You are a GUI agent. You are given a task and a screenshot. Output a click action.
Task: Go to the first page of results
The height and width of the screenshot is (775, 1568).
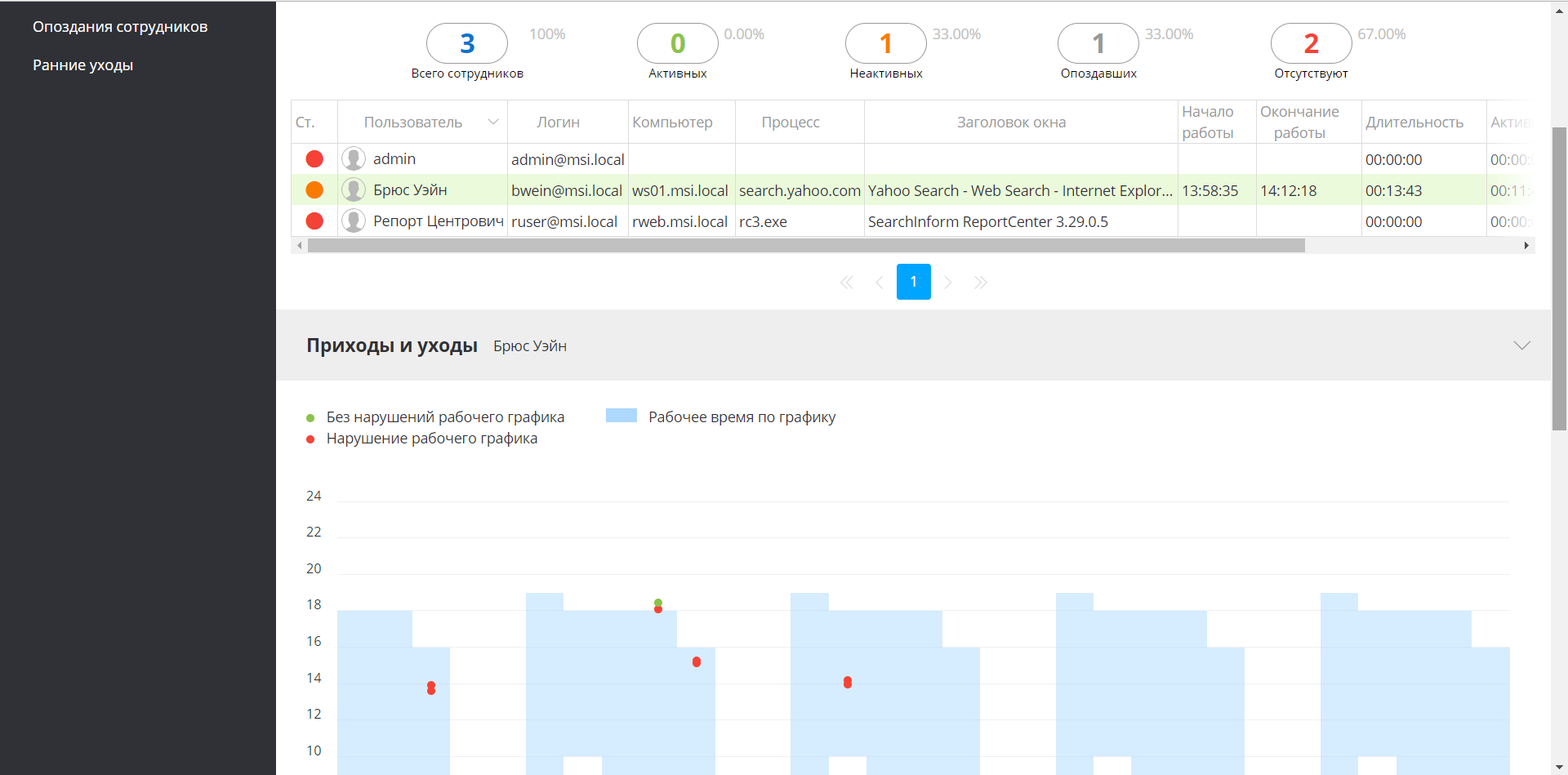847,283
